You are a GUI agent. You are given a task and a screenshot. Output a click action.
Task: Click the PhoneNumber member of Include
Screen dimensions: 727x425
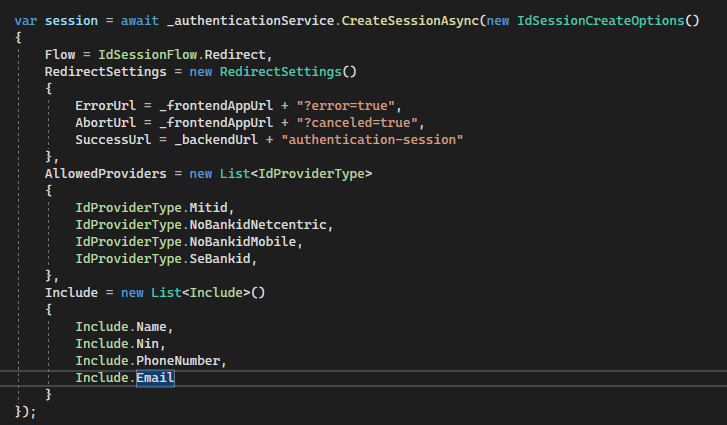coord(178,361)
